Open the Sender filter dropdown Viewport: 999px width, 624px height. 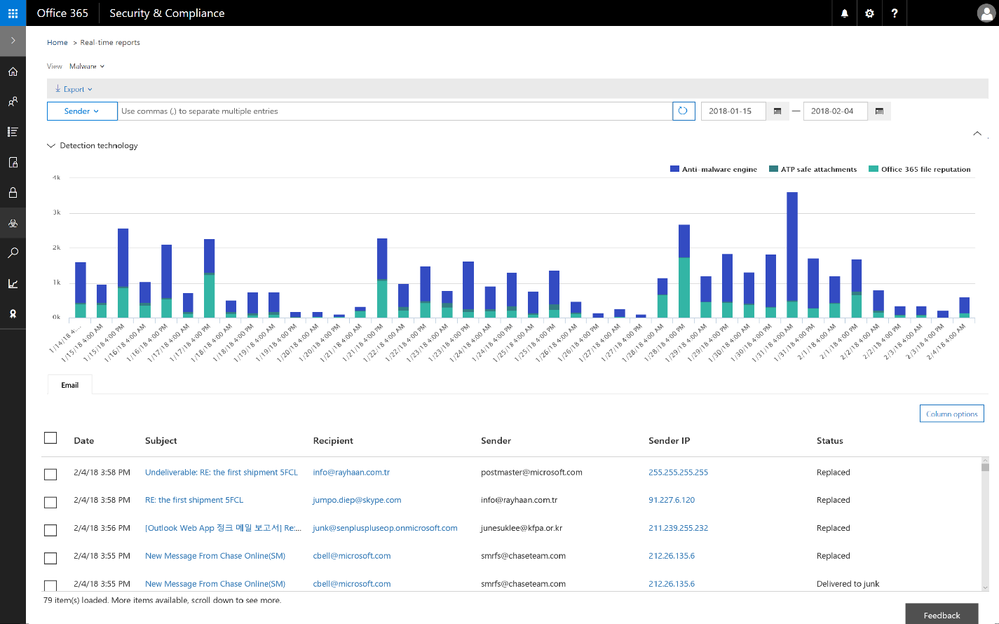81,111
